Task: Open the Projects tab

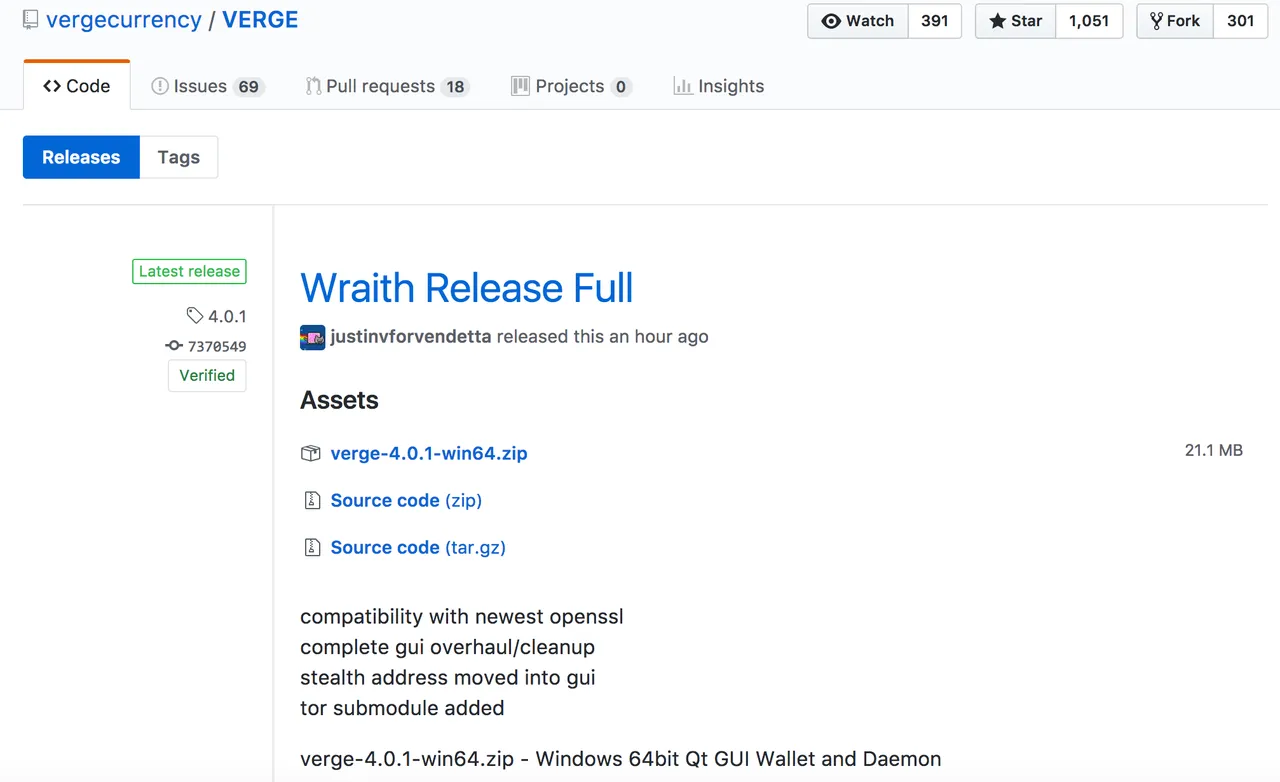Action: click(x=571, y=86)
